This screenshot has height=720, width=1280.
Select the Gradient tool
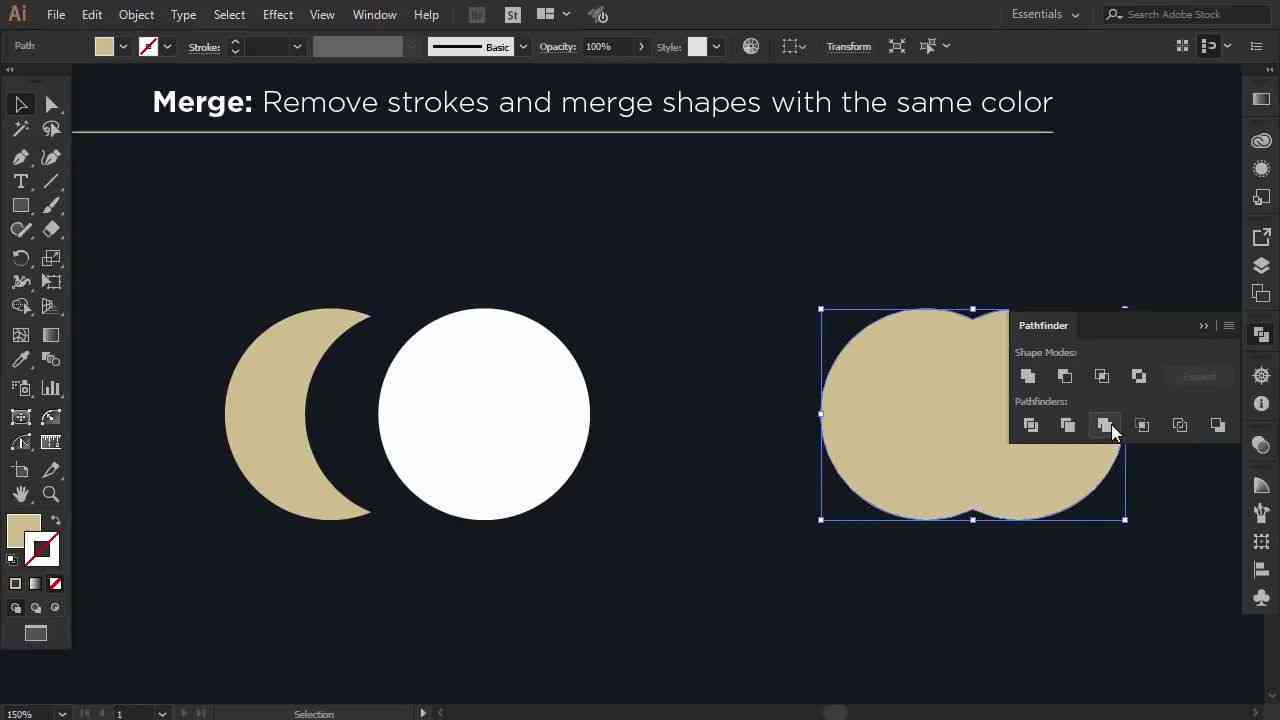tap(51, 335)
